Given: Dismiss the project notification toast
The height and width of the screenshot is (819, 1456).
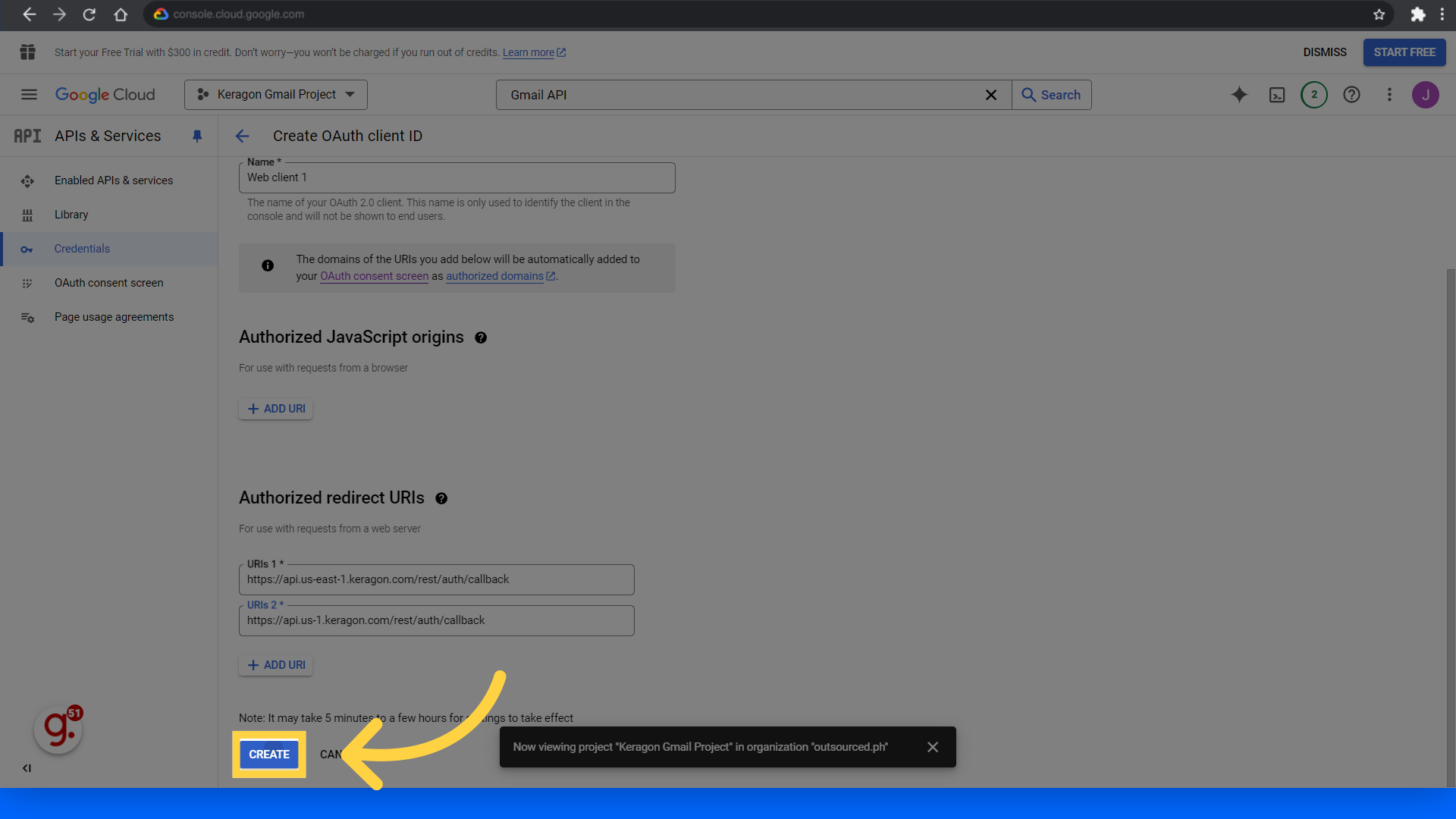Looking at the screenshot, I should pos(933,747).
